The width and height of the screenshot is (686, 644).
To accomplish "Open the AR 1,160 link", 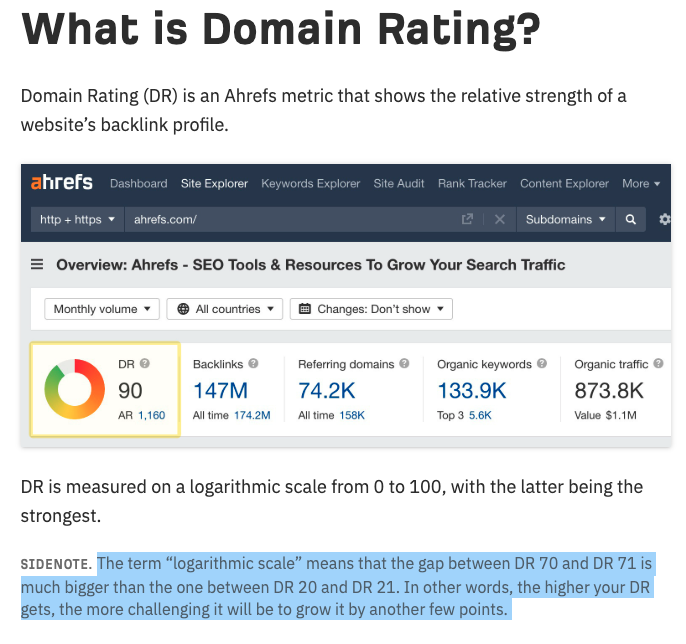I will tap(151, 415).
